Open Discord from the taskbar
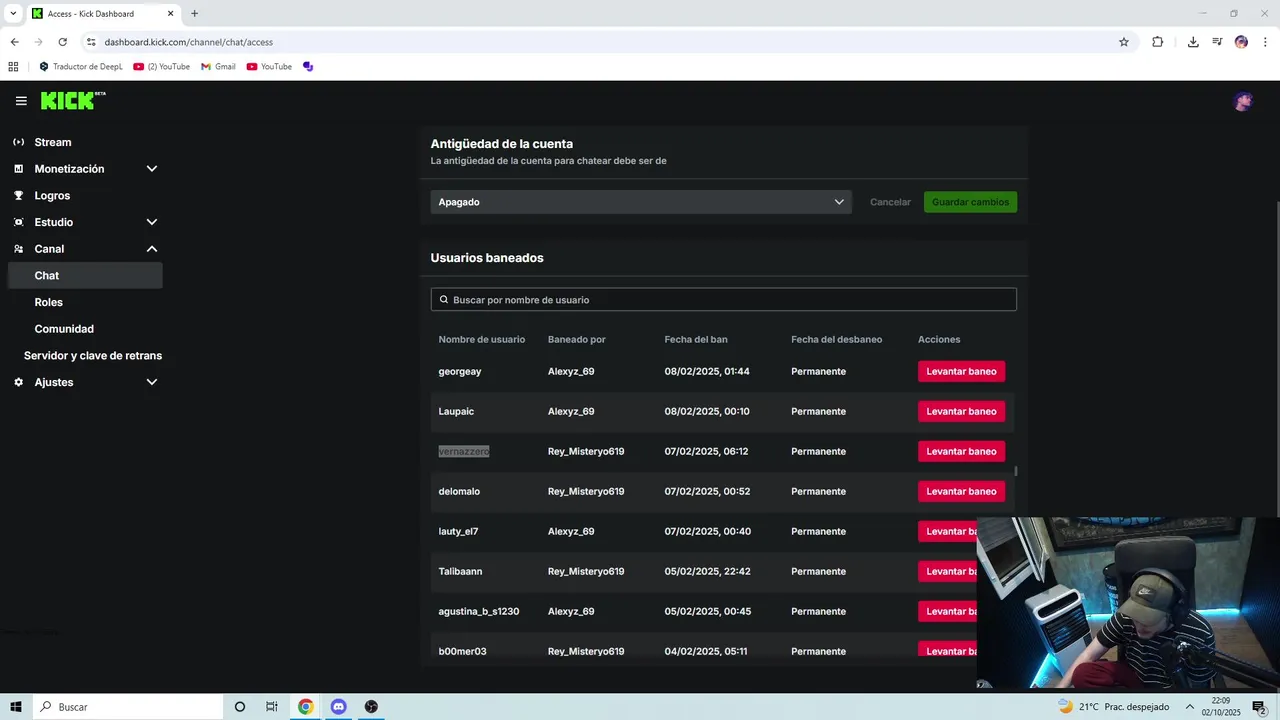Screen dimensions: 1280x720 338,707
